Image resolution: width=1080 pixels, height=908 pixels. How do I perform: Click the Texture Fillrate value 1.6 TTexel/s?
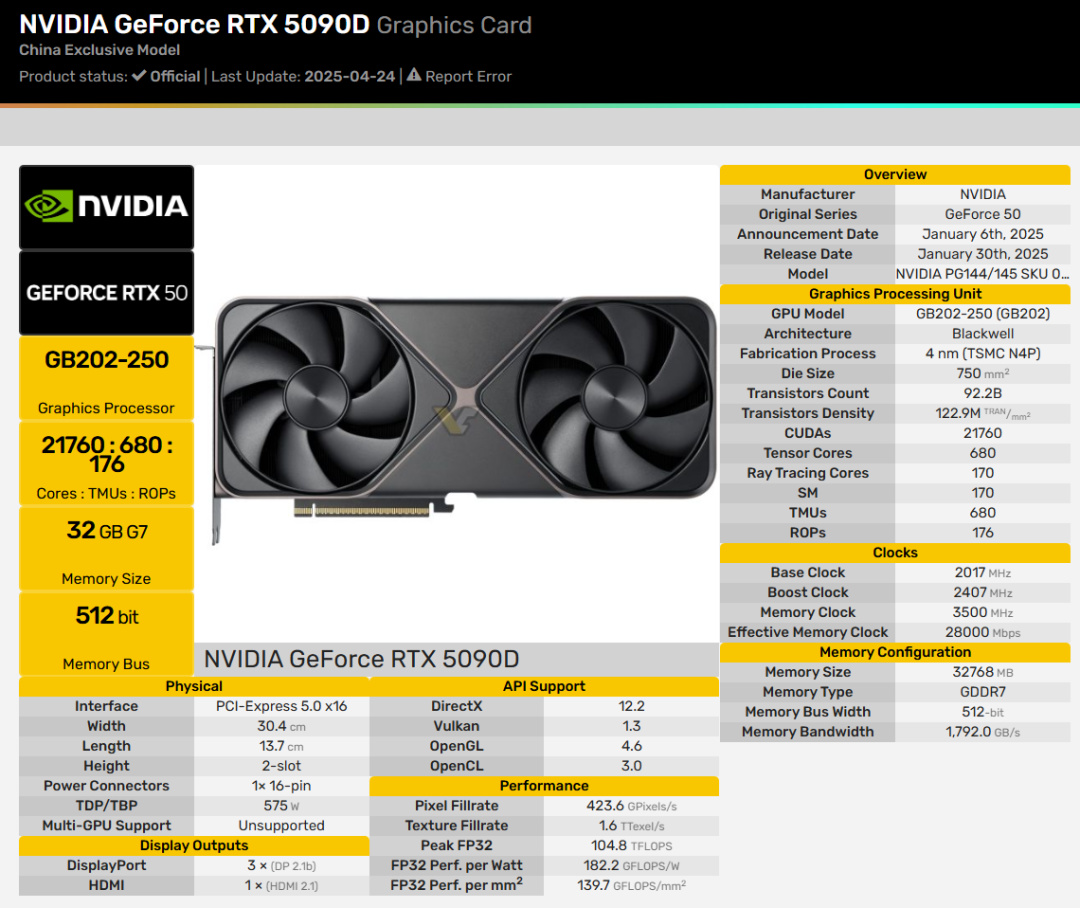coord(632,825)
